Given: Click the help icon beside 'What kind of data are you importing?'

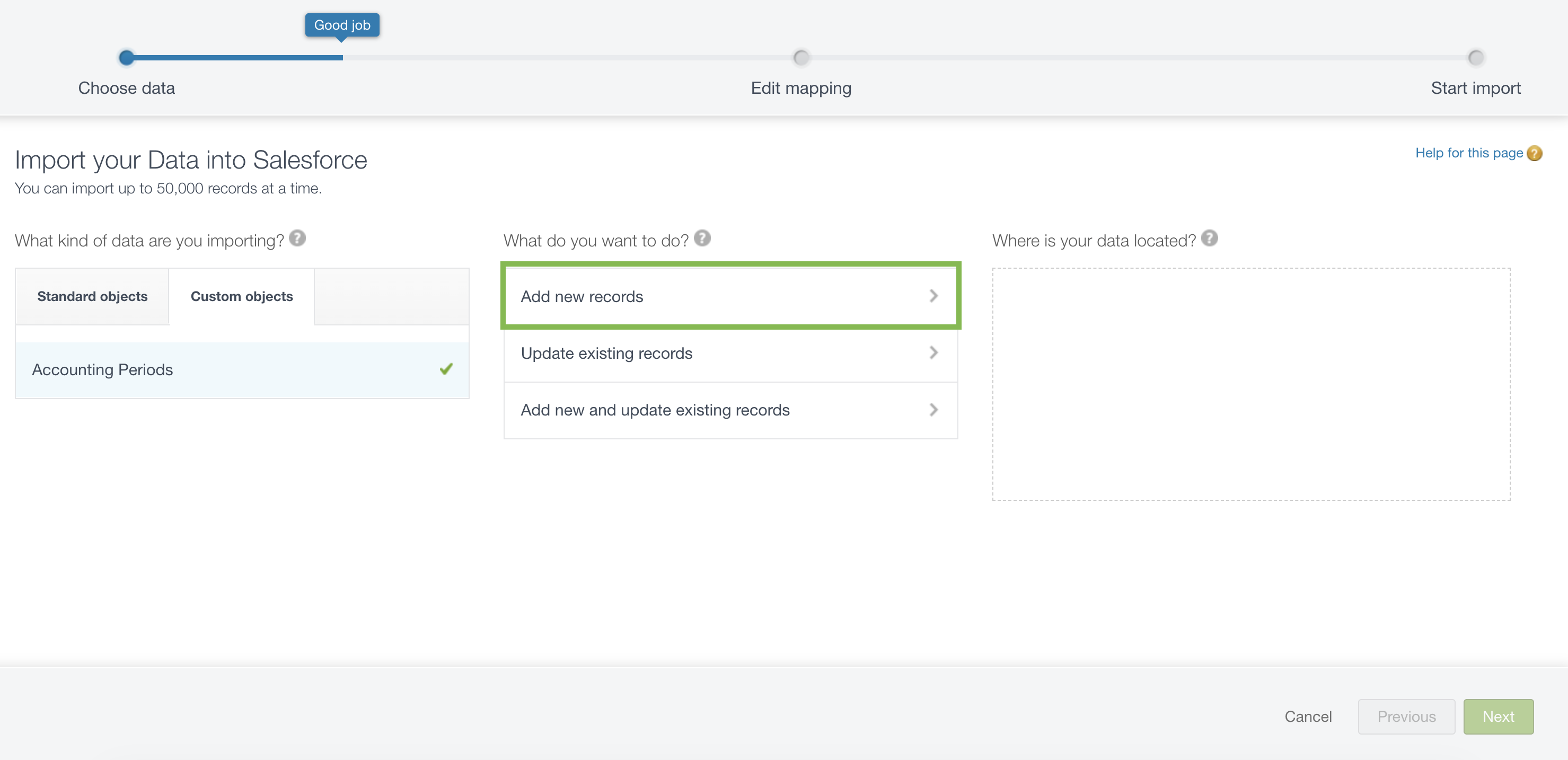Looking at the screenshot, I should click(297, 238).
